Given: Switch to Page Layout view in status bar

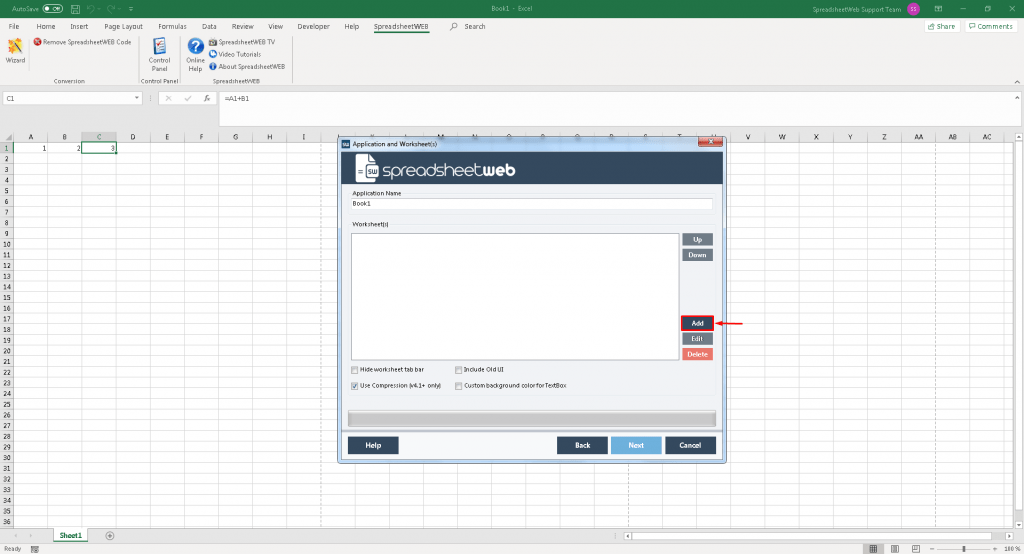Looking at the screenshot, I should coord(895,549).
